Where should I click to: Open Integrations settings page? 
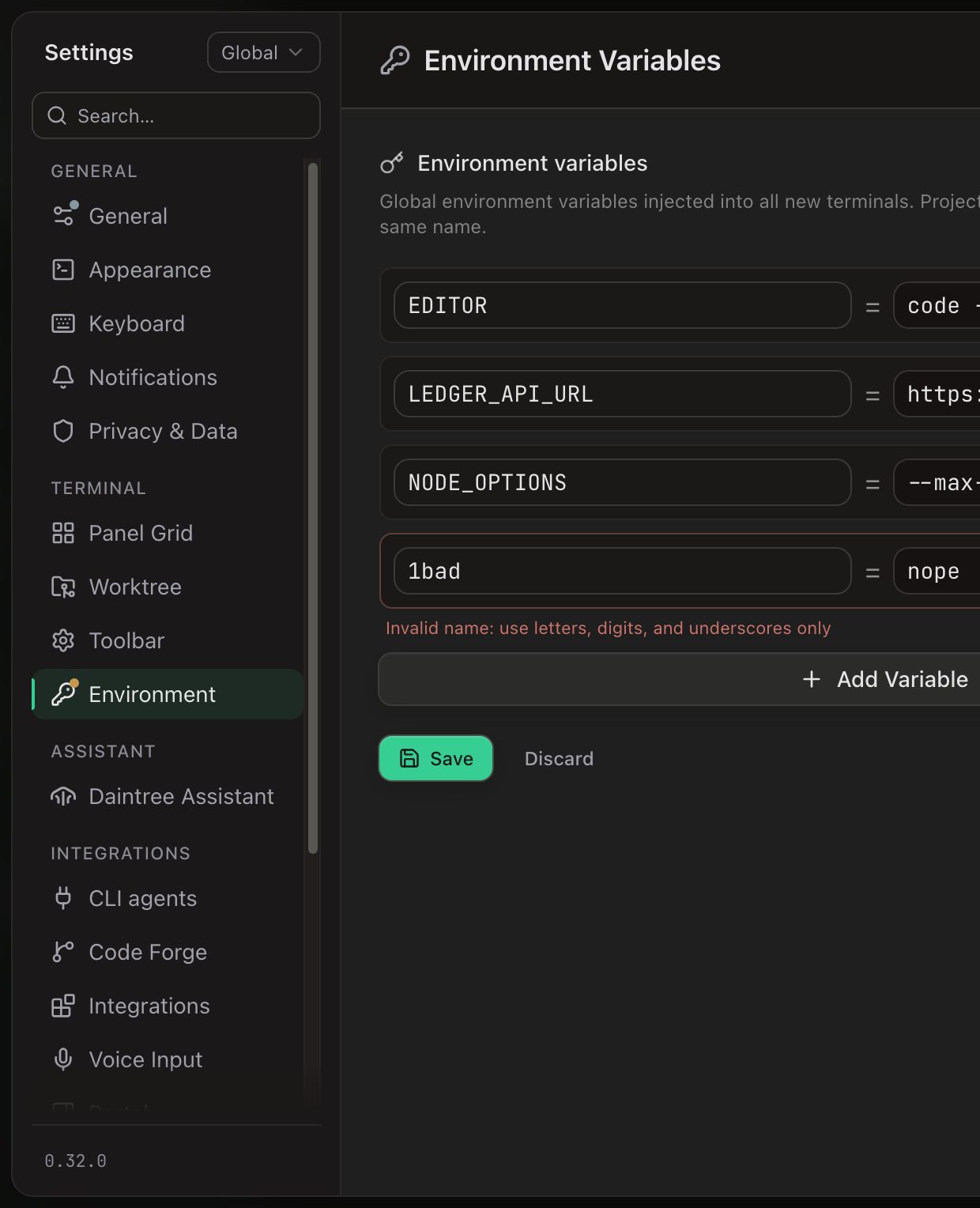(x=168, y=1006)
